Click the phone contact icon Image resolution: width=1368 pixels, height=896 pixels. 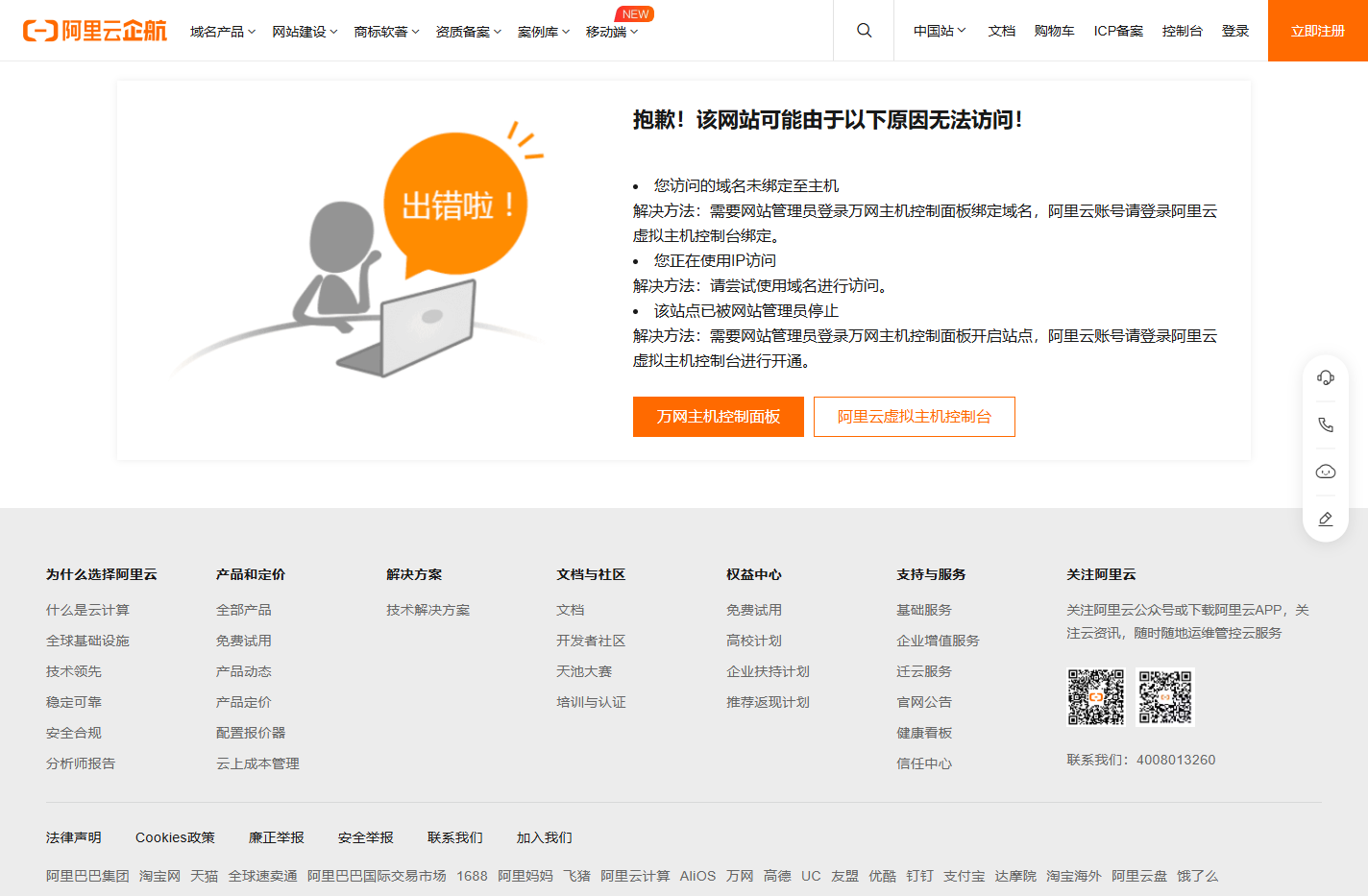(1326, 424)
